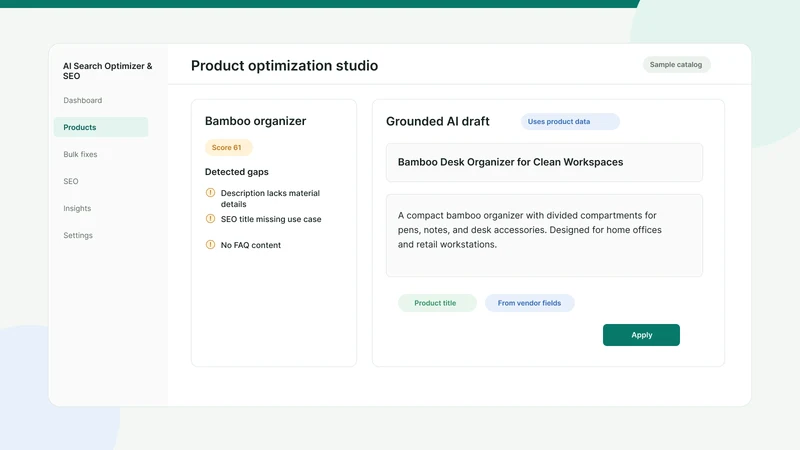Click the Apply button

pos(641,335)
